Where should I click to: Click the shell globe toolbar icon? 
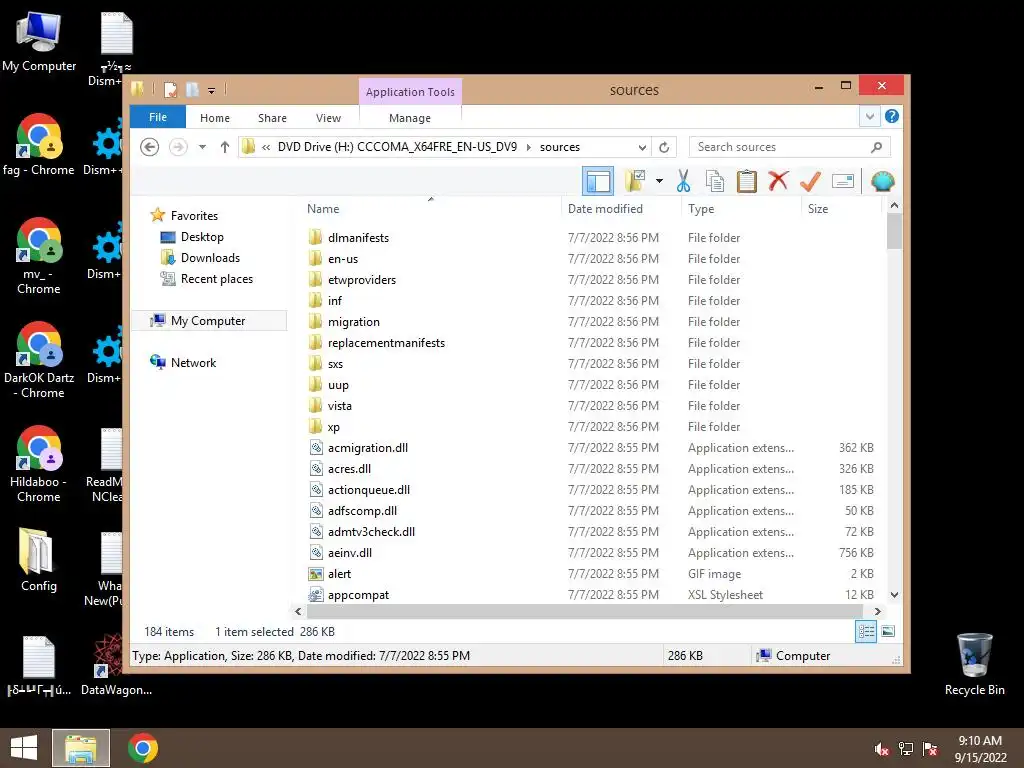882,181
